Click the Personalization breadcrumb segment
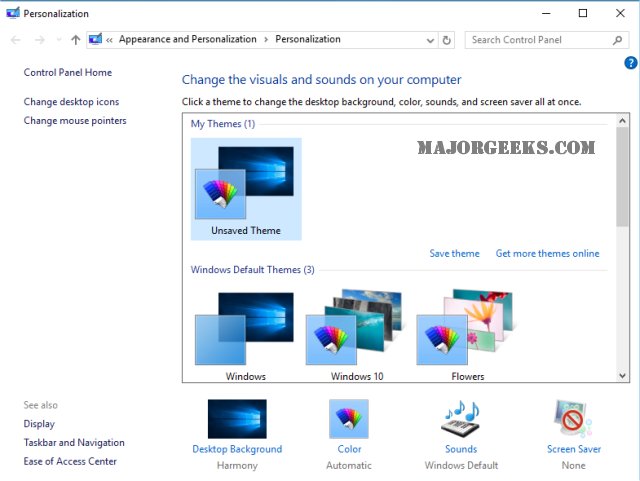Viewport: 640px width, 481px height. tap(308, 39)
